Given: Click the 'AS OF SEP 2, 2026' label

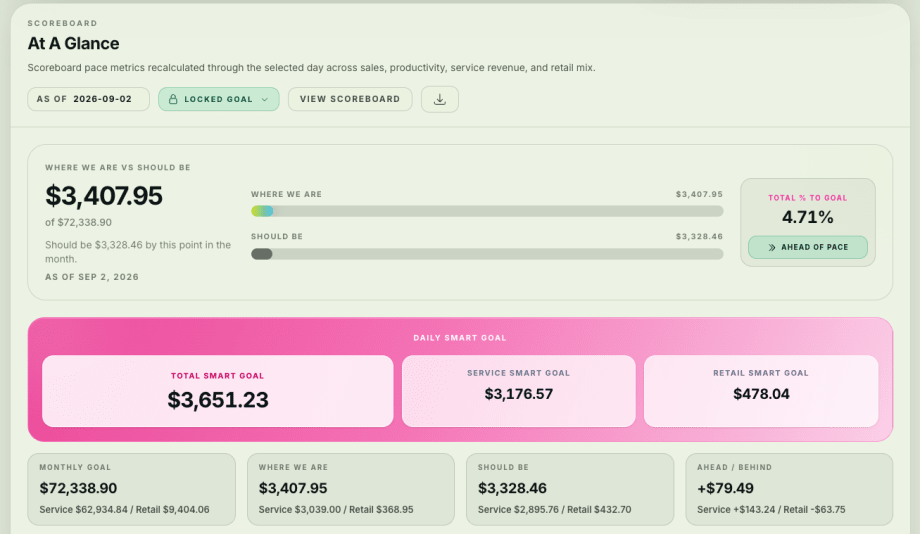Looking at the screenshot, I should [x=92, y=277].
